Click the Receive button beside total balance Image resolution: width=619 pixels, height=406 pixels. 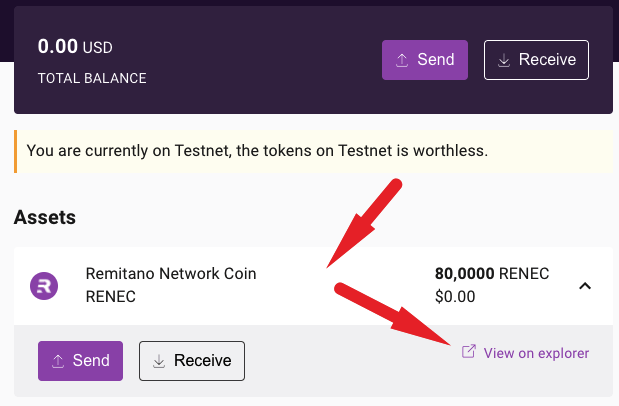tap(536, 60)
